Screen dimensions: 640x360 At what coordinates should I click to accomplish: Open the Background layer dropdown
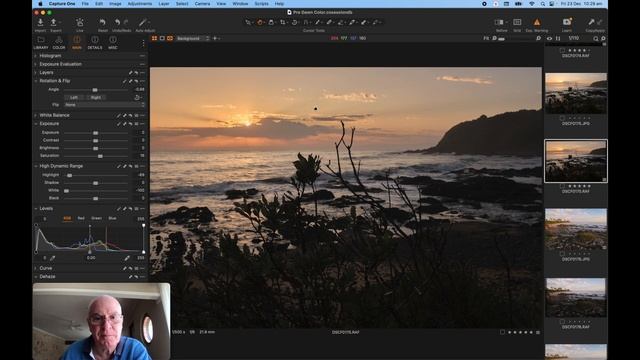coord(193,38)
